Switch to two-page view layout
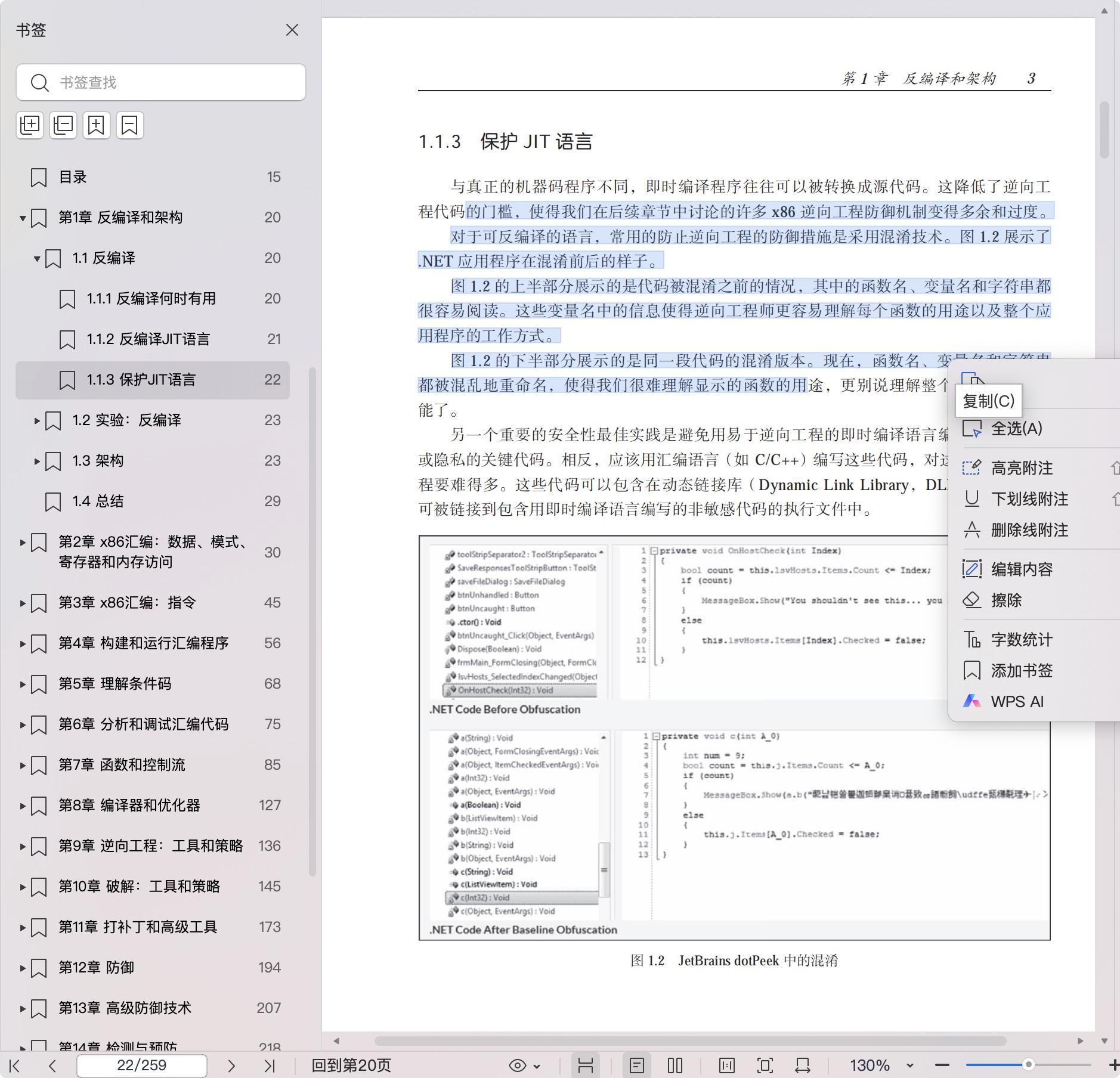Screen dimensions: 1120x1078 (675, 1065)
